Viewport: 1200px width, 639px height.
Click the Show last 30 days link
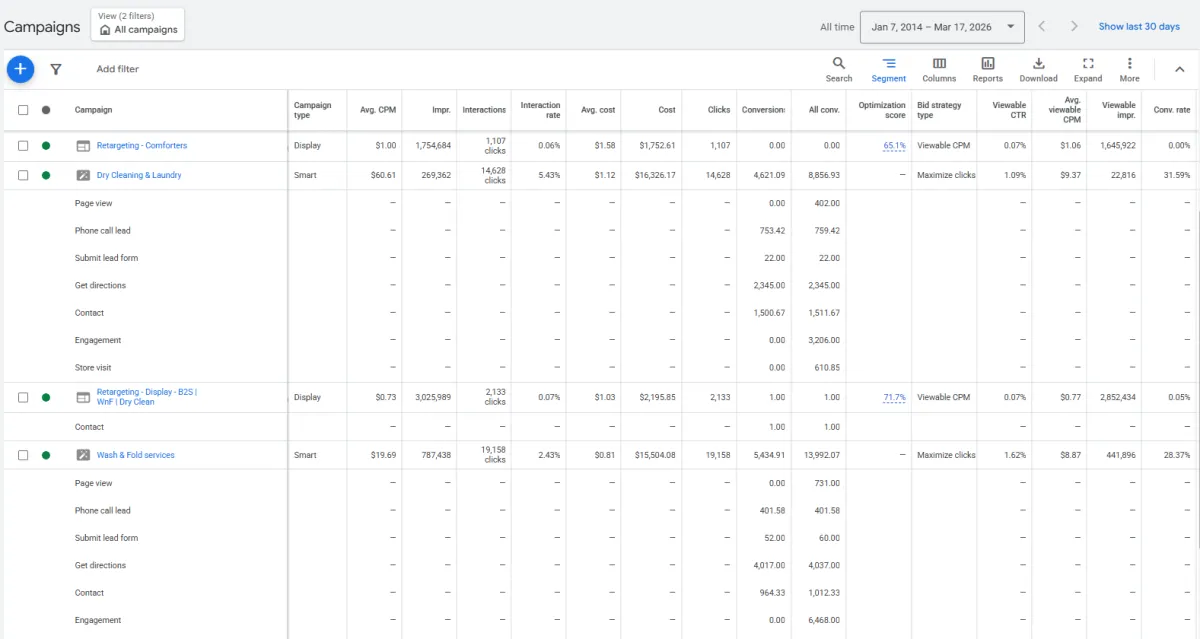1139,27
